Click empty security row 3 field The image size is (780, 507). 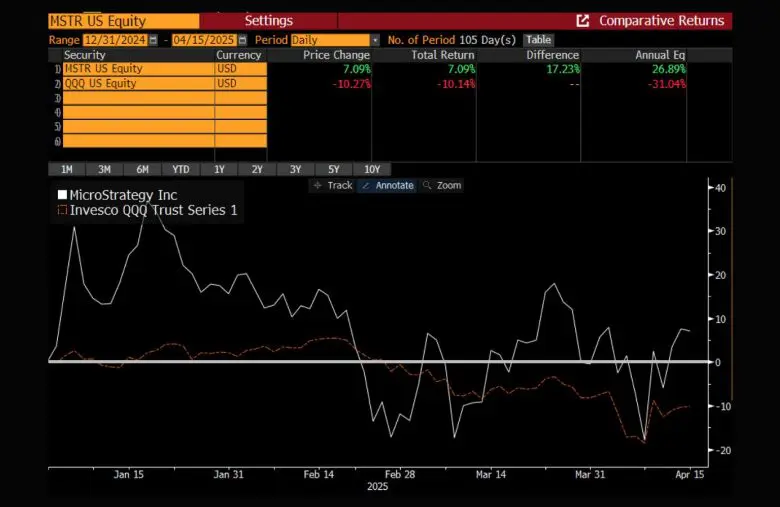pyautogui.click(x=139, y=98)
